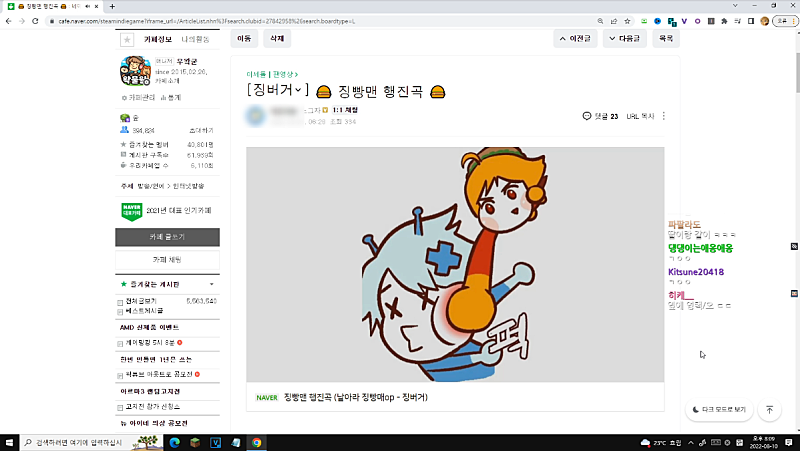Click the scroll-to-top arrow button

pos(770,410)
